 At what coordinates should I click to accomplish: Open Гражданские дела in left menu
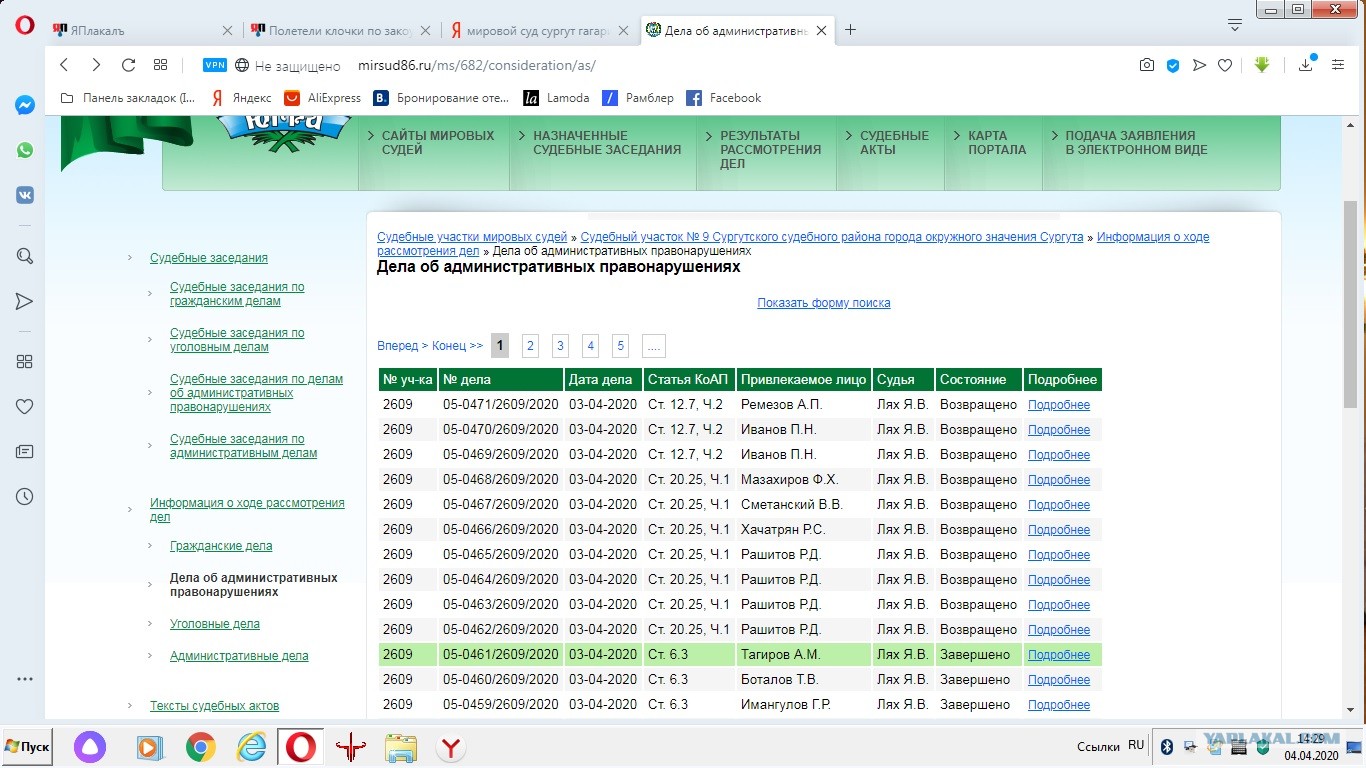coord(221,546)
